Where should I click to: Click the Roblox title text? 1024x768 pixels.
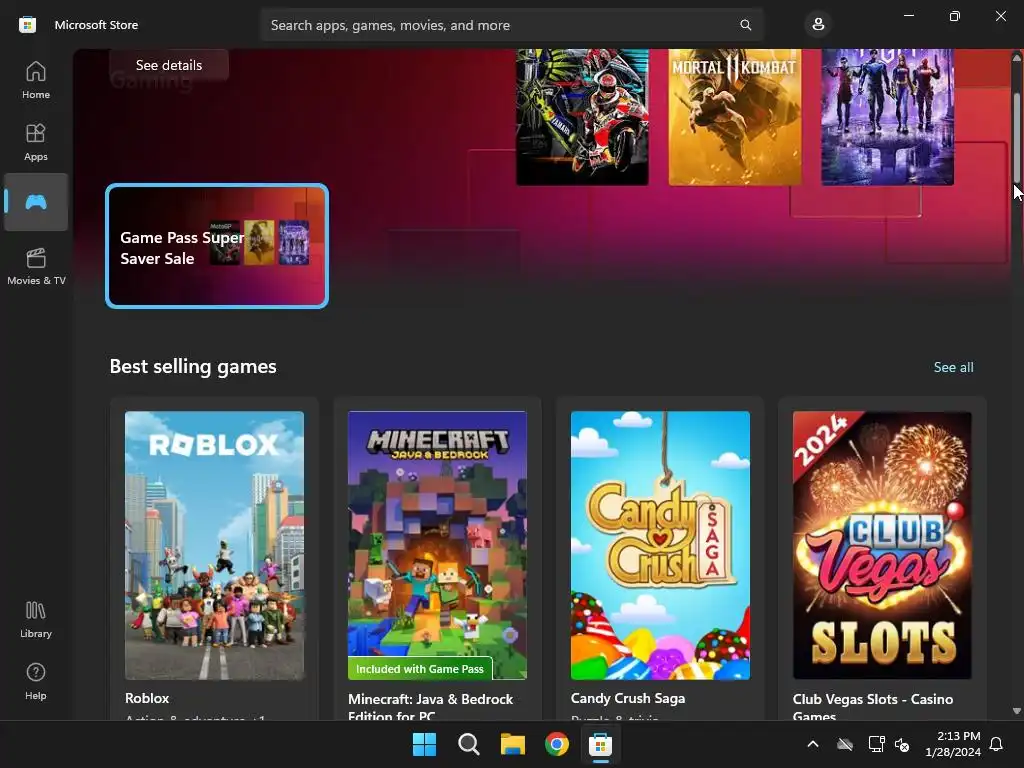(147, 698)
